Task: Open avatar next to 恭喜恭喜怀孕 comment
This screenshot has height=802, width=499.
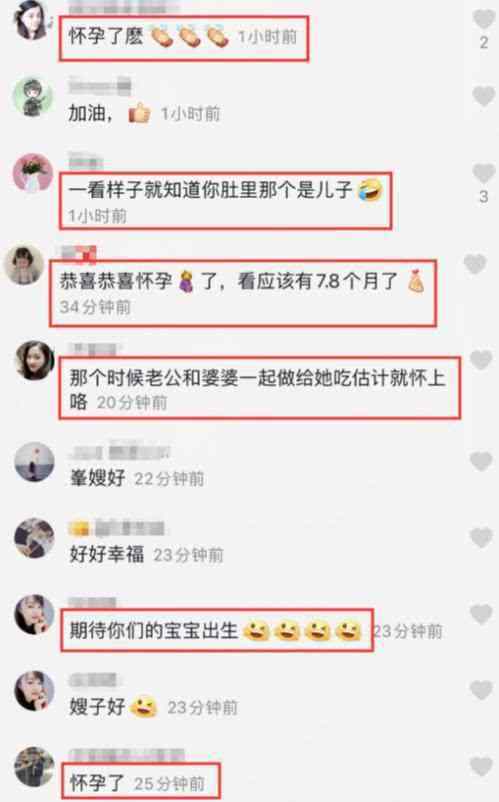Action: pos(24,265)
